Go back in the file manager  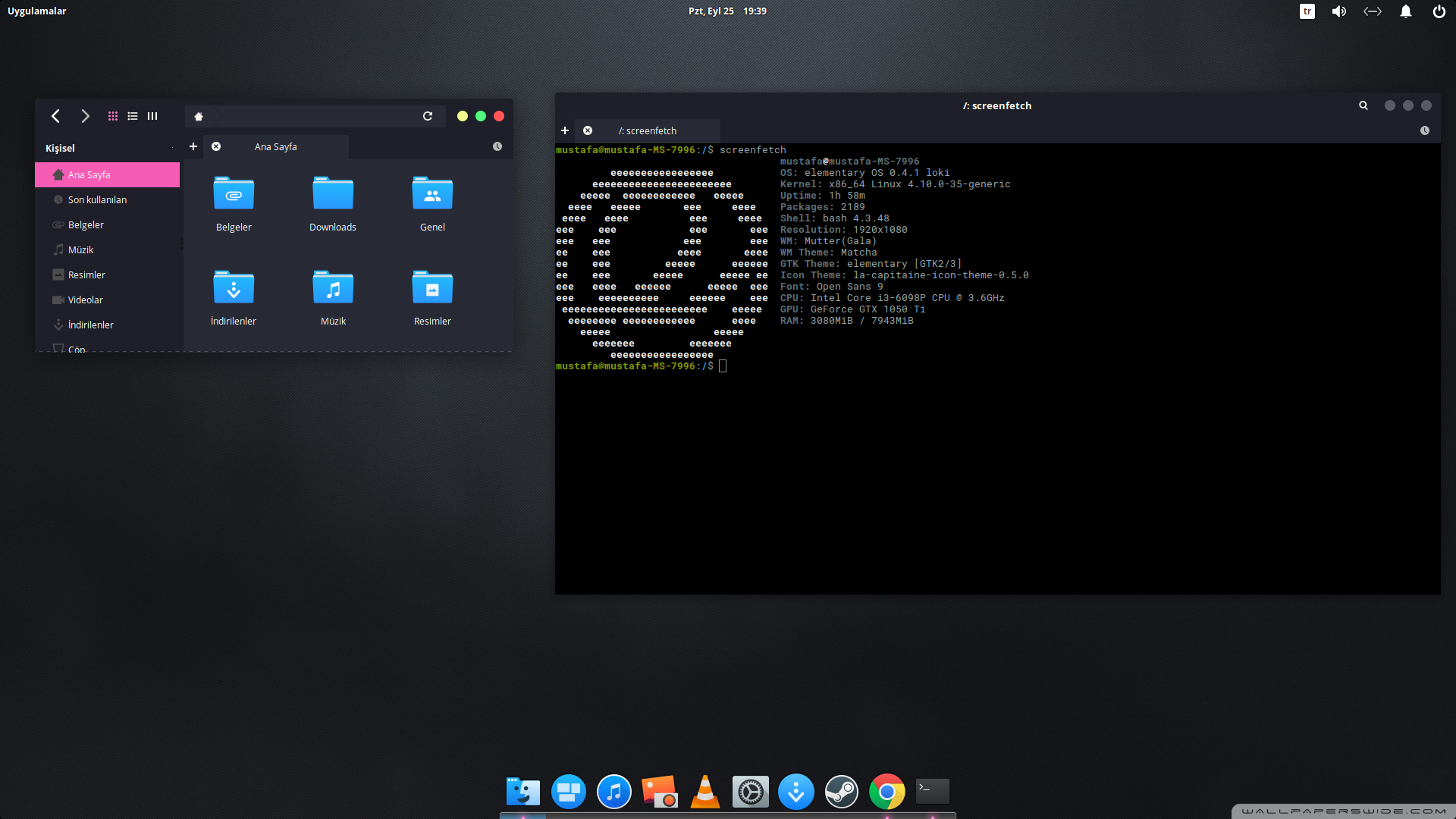click(55, 116)
